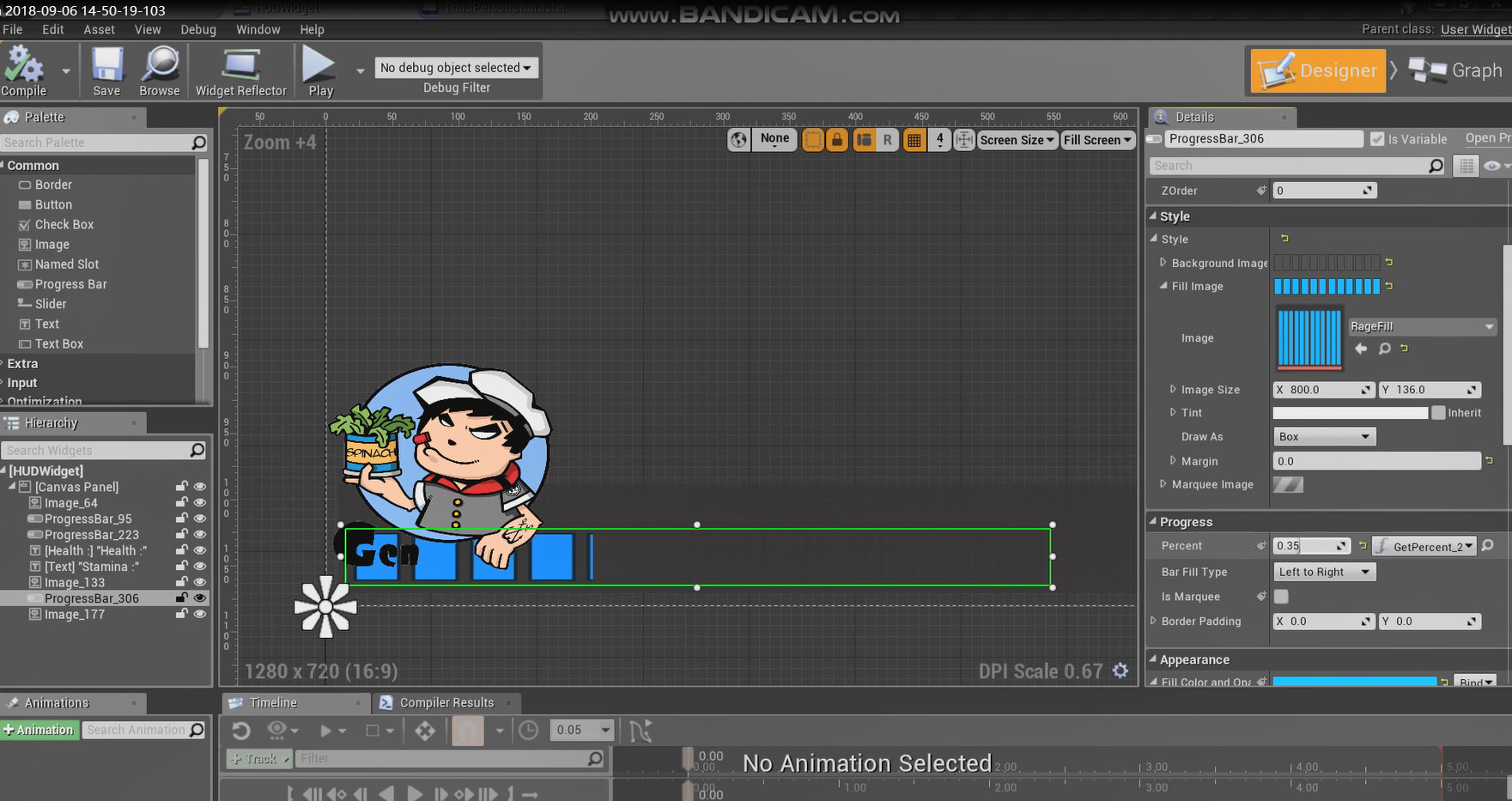
Task: Open the Widget Reflector
Action: pos(240,72)
